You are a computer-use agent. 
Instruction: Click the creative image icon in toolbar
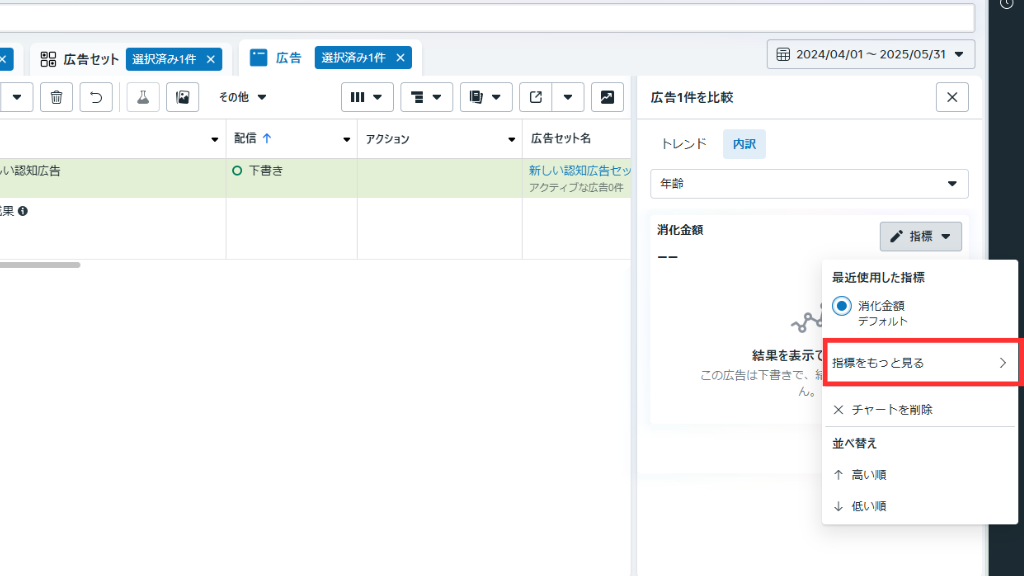pyautogui.click(x=182, y=97)
